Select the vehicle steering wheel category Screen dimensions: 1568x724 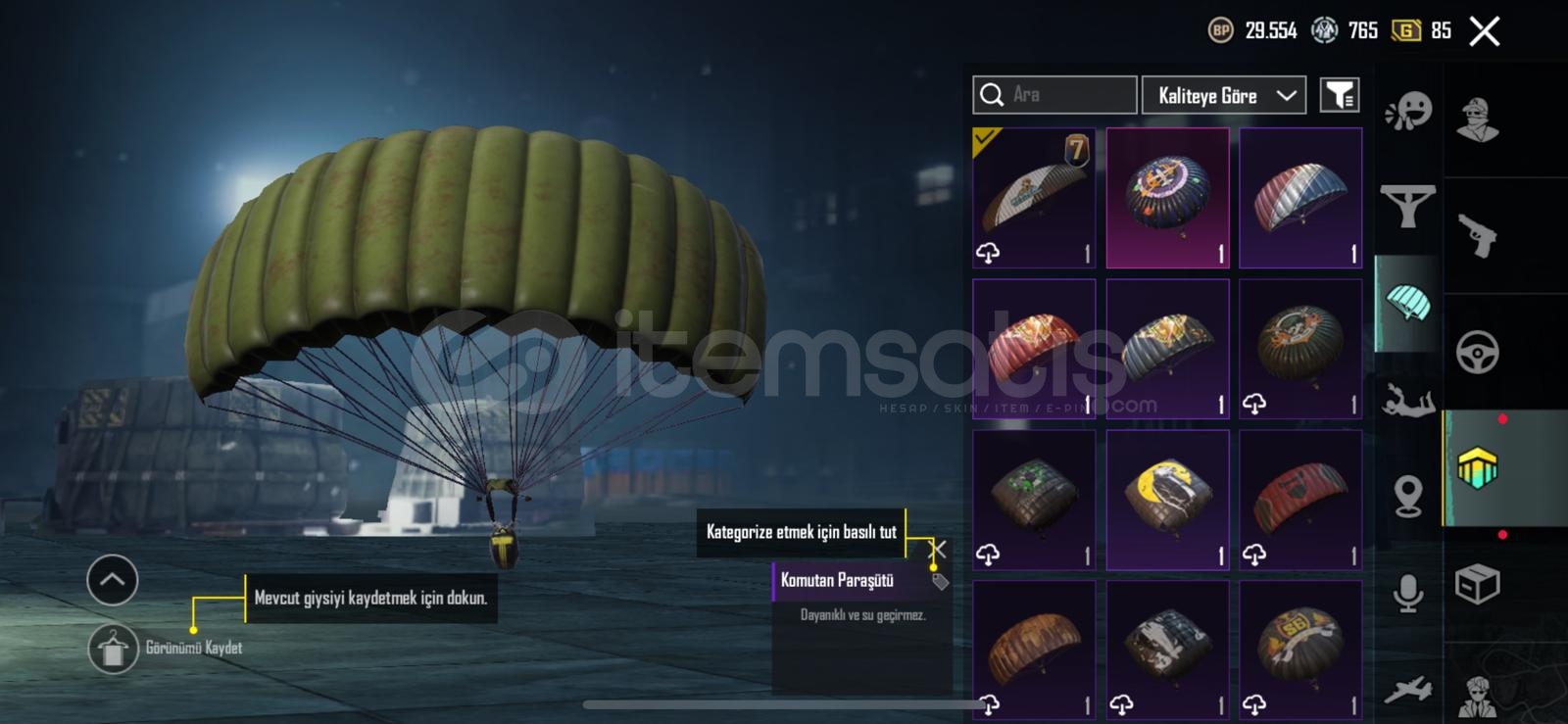point(1477,353)
